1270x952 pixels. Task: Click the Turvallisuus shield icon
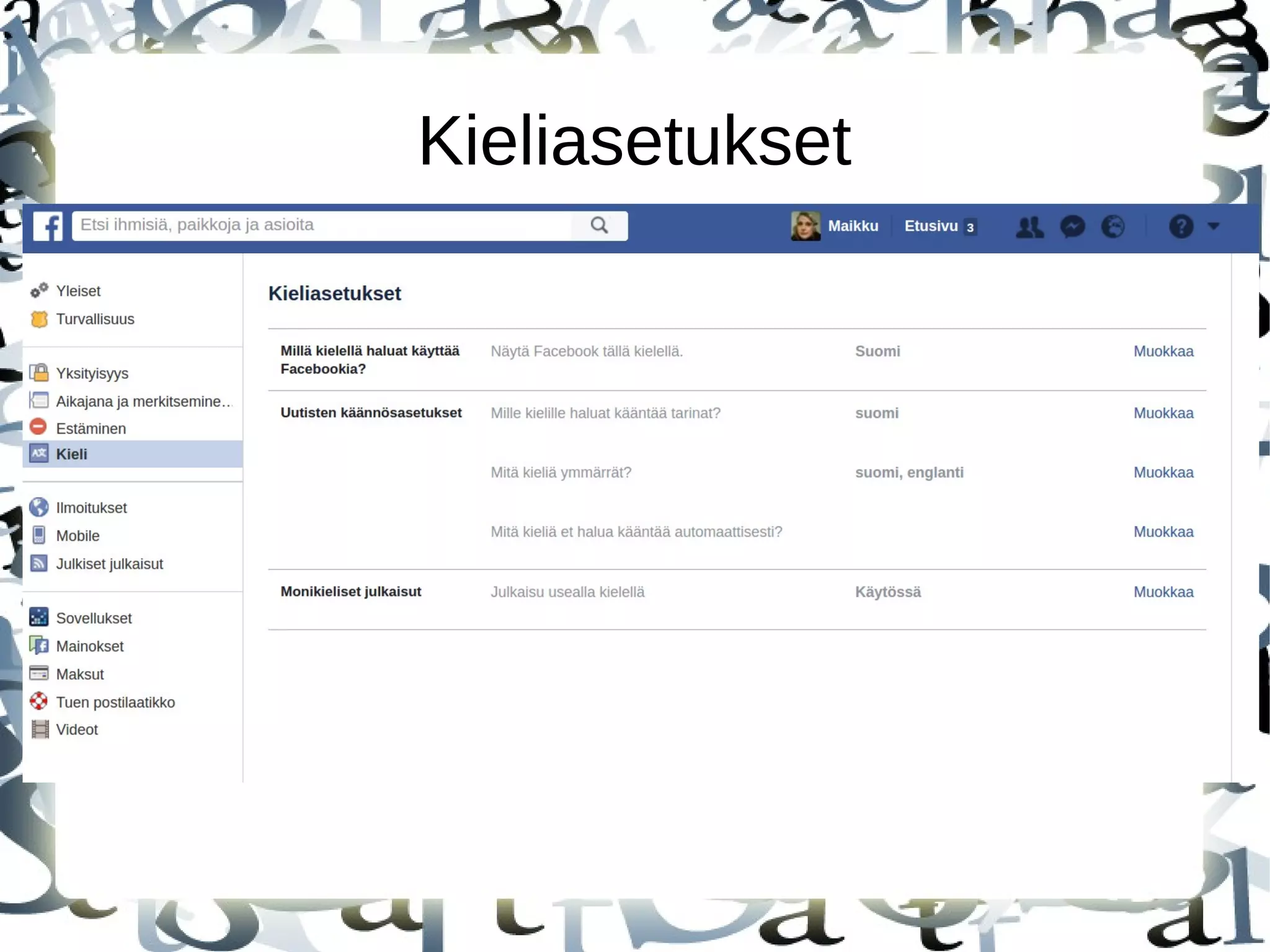pos(39,319)
